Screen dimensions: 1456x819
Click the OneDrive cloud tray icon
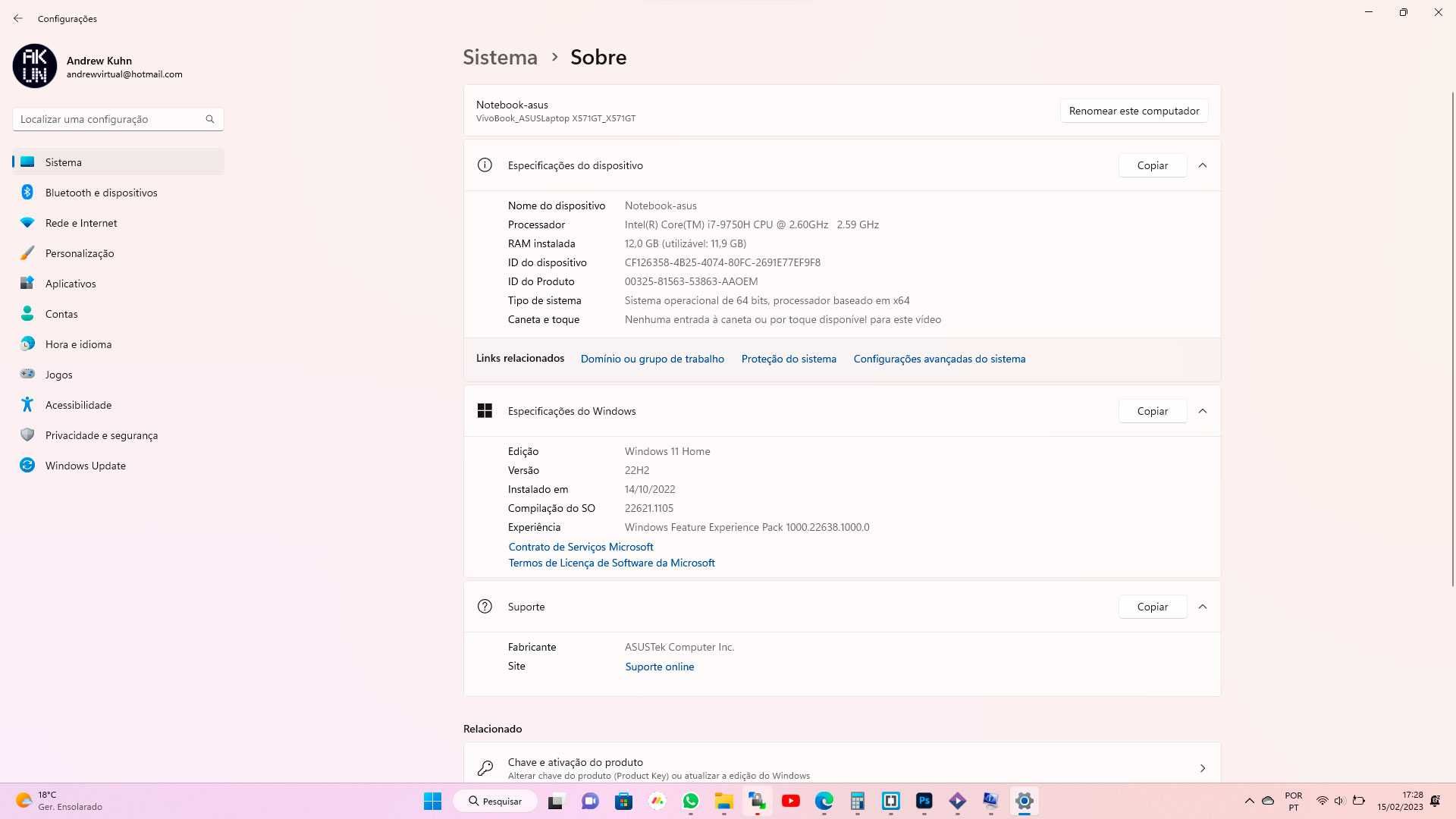[1268, 801]
